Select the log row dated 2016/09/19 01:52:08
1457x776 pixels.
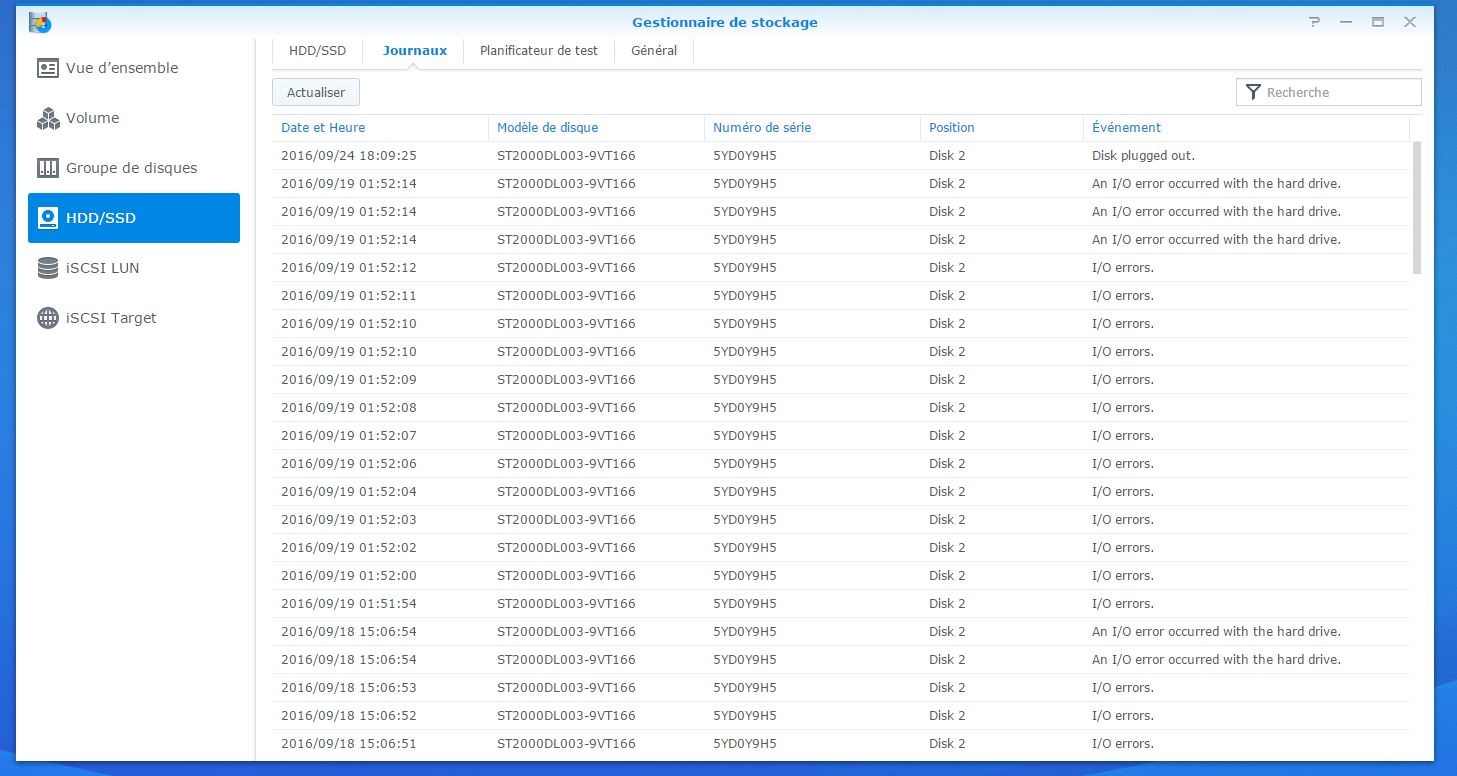click(x=841, y=408)
